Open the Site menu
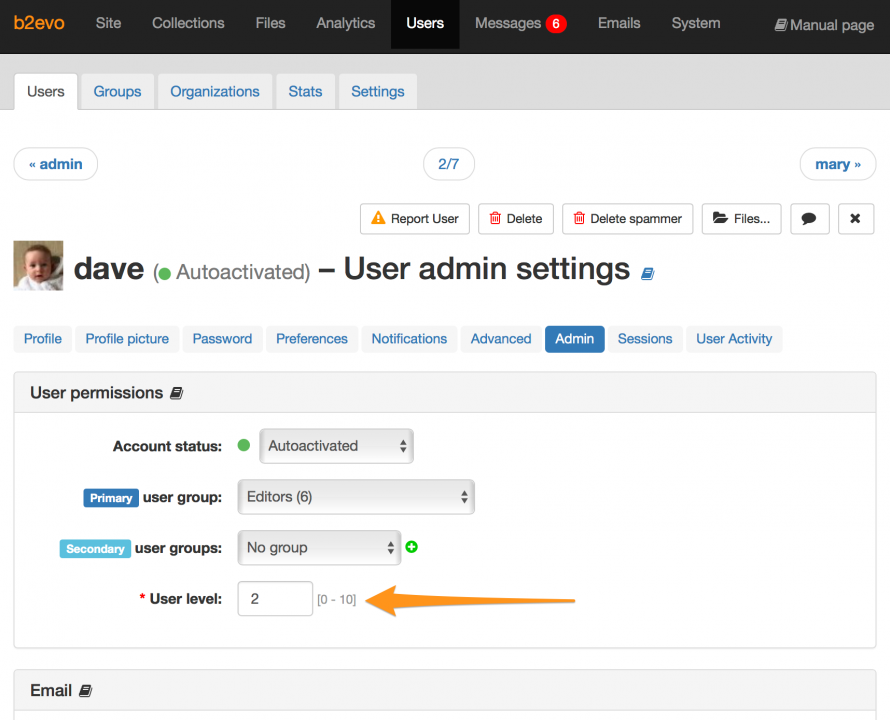 pyautogui.click(x=108, y=23)
